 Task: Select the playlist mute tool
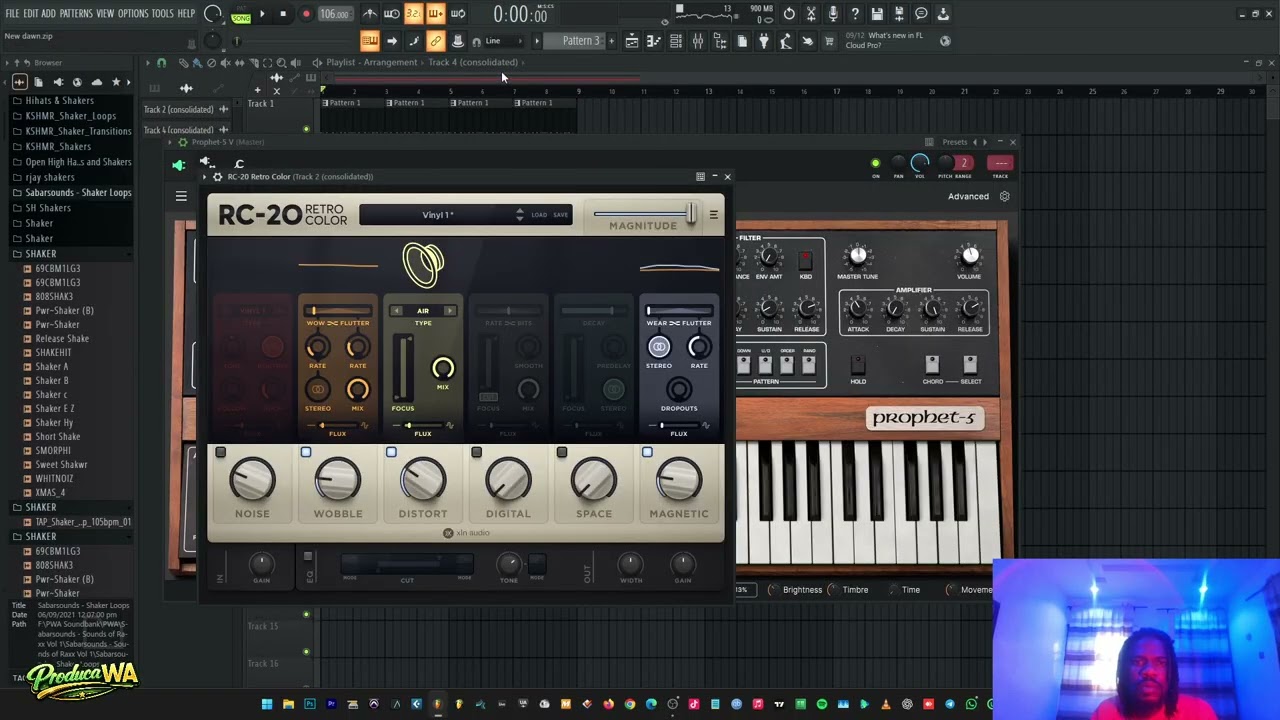click(226, 62)
